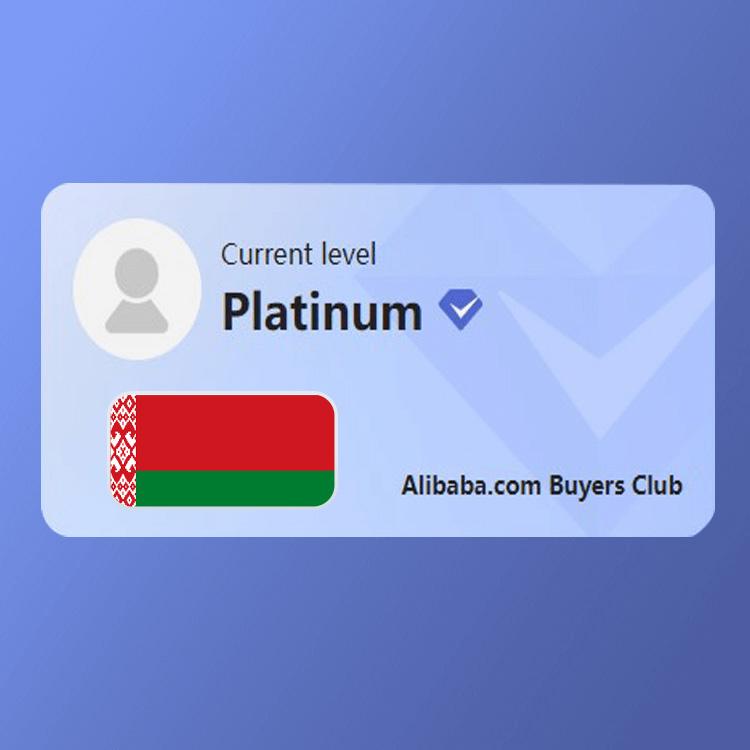750x750 pixels.
Task: Click the default user avatar silhouette
Action: pyautogui.click(x=137, y=290)
